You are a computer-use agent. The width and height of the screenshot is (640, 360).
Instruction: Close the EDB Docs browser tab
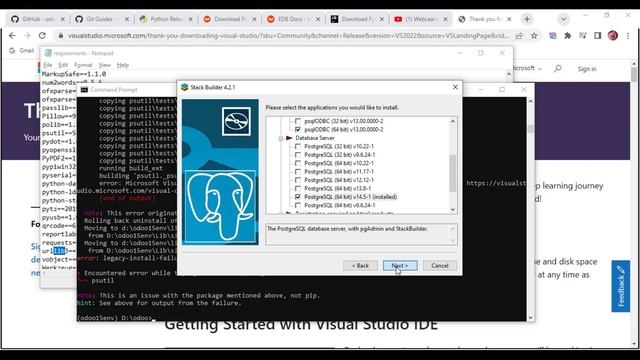[x=318, y=19]
